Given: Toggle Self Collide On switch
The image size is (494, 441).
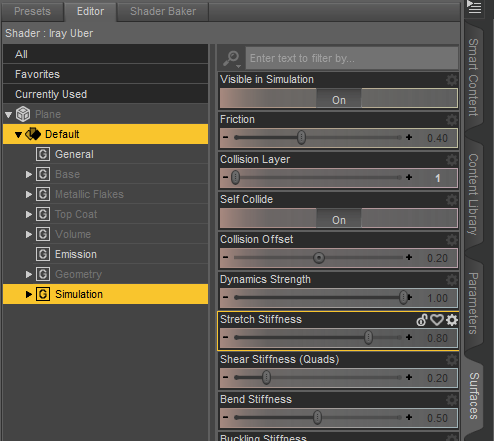Looking at the screenshot, I should coord(339,219).
